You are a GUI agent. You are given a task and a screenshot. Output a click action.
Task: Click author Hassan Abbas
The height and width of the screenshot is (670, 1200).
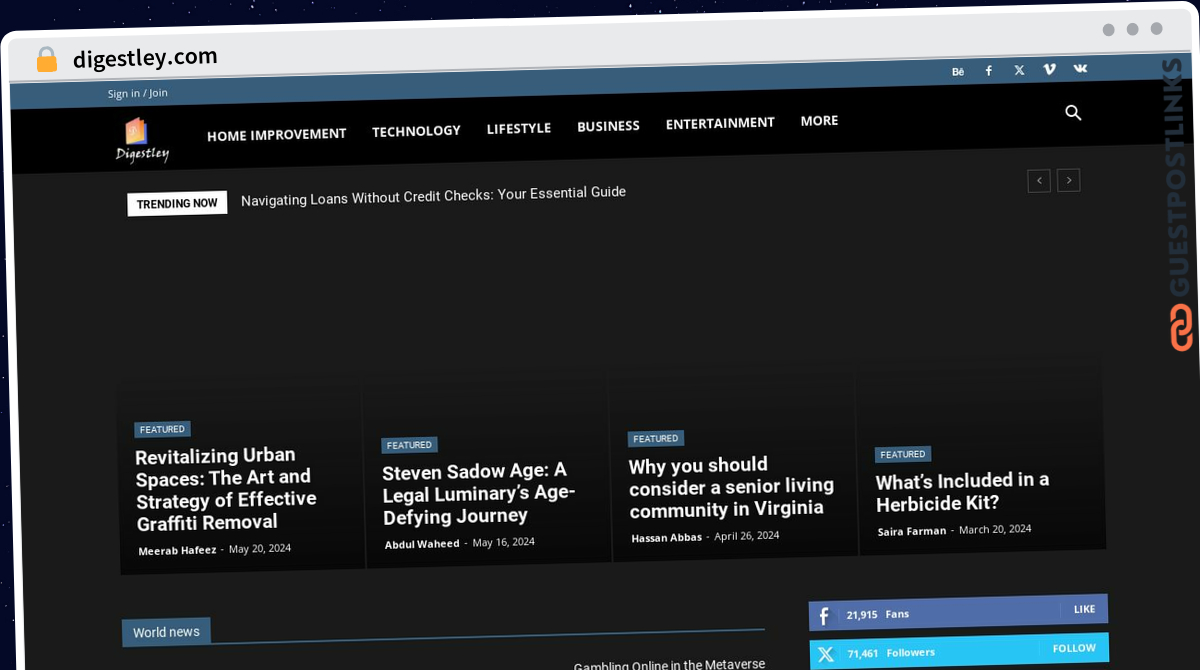666,538
